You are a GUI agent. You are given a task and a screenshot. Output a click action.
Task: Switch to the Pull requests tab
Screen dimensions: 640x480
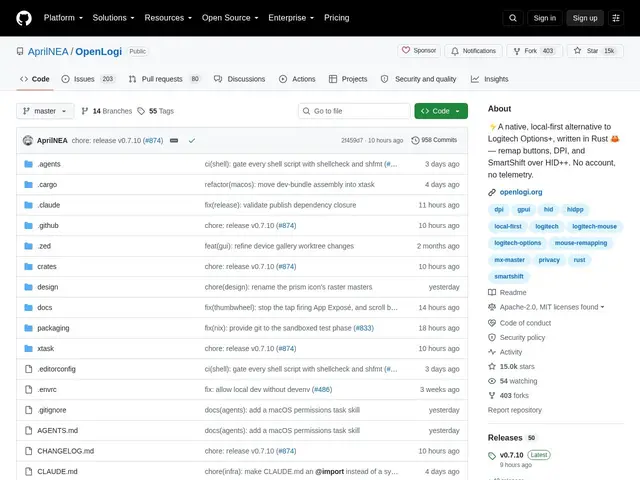tap(164, 79)
